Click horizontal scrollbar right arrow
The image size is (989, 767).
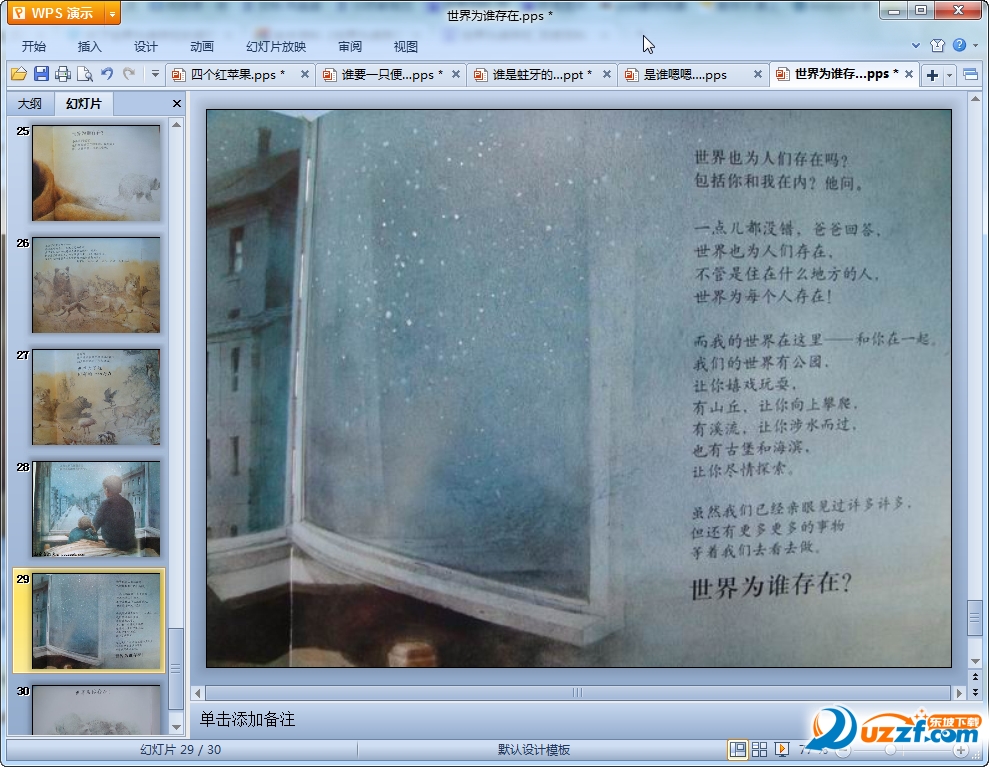coord(959,693)
